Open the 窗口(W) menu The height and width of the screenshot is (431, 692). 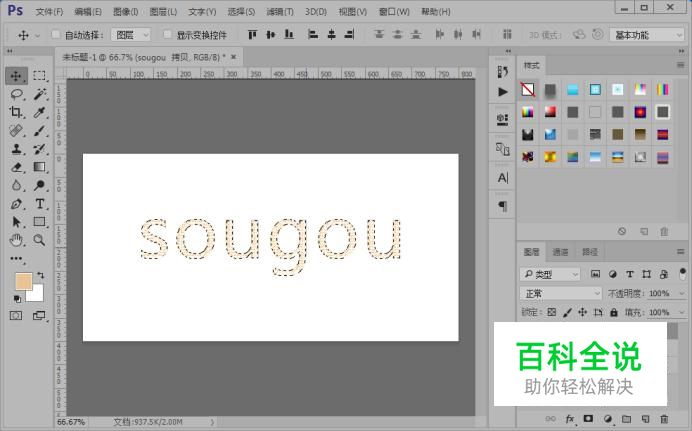coord(394,11)
